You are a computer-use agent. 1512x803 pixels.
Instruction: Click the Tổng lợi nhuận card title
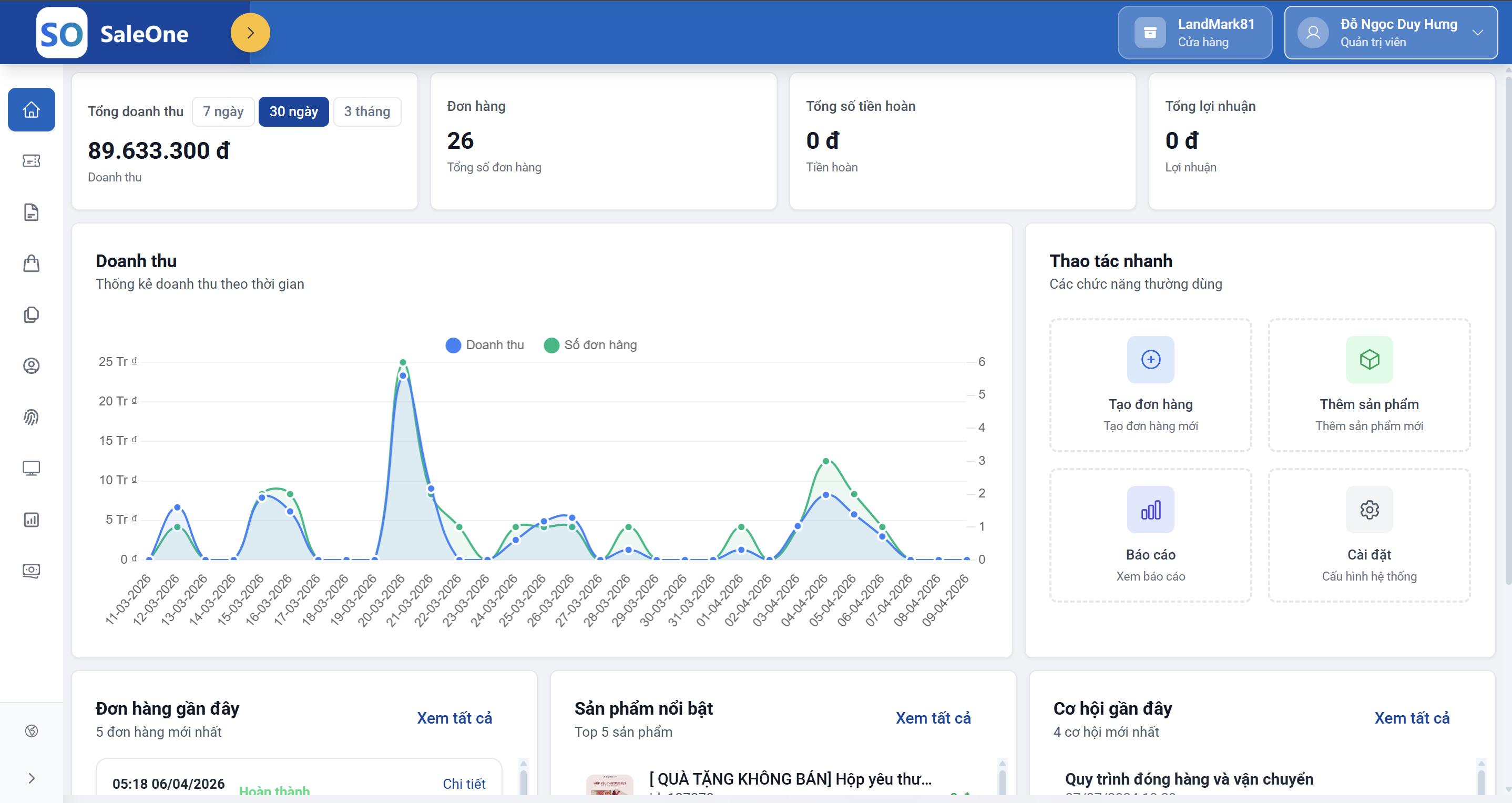[1210, 106]
